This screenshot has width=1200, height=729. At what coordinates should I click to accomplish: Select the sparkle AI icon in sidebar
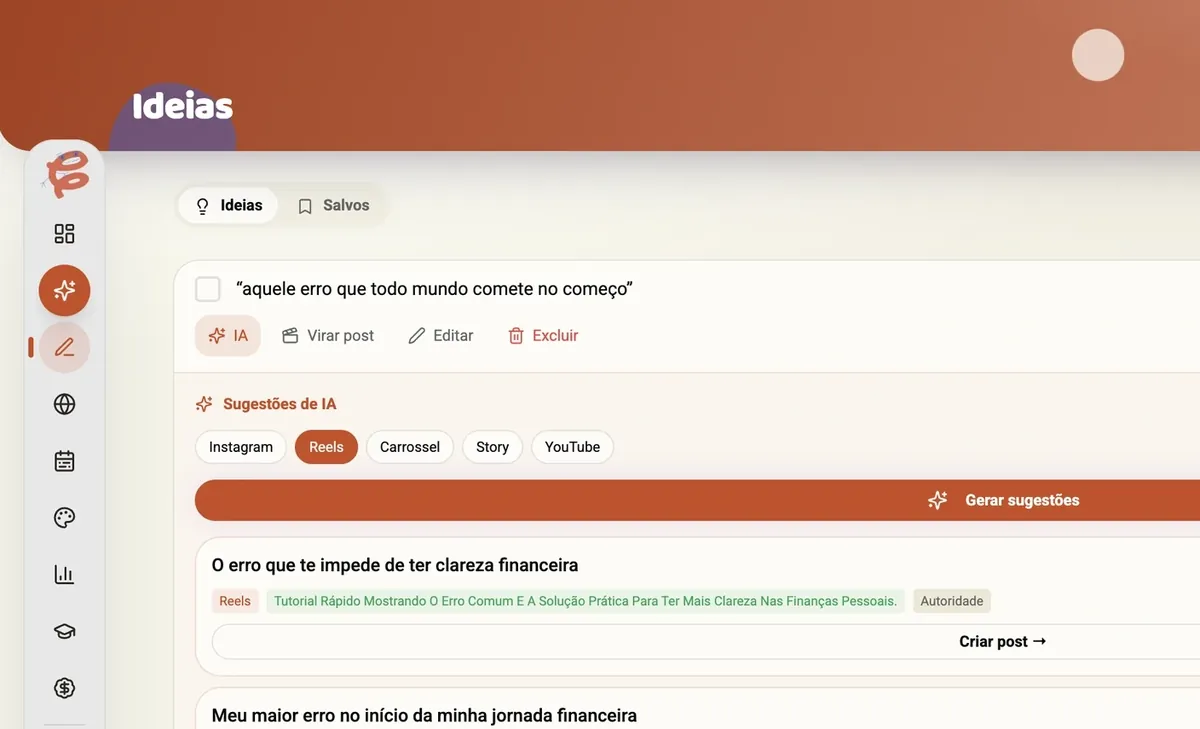point(64,291)
